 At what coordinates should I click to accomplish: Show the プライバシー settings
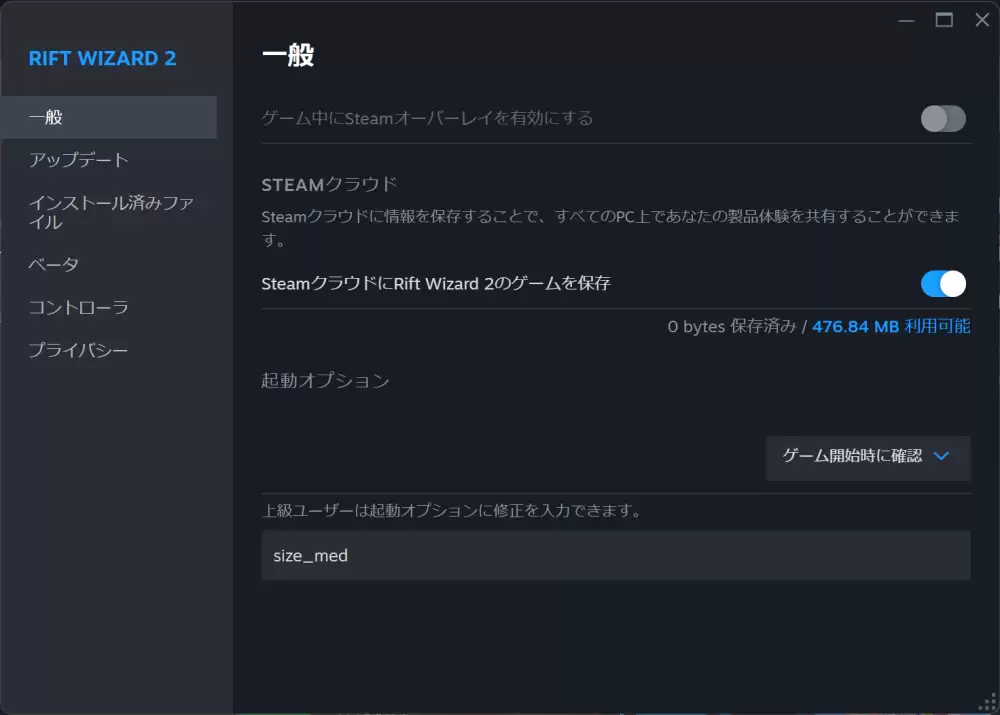click(x=78, y=351)
